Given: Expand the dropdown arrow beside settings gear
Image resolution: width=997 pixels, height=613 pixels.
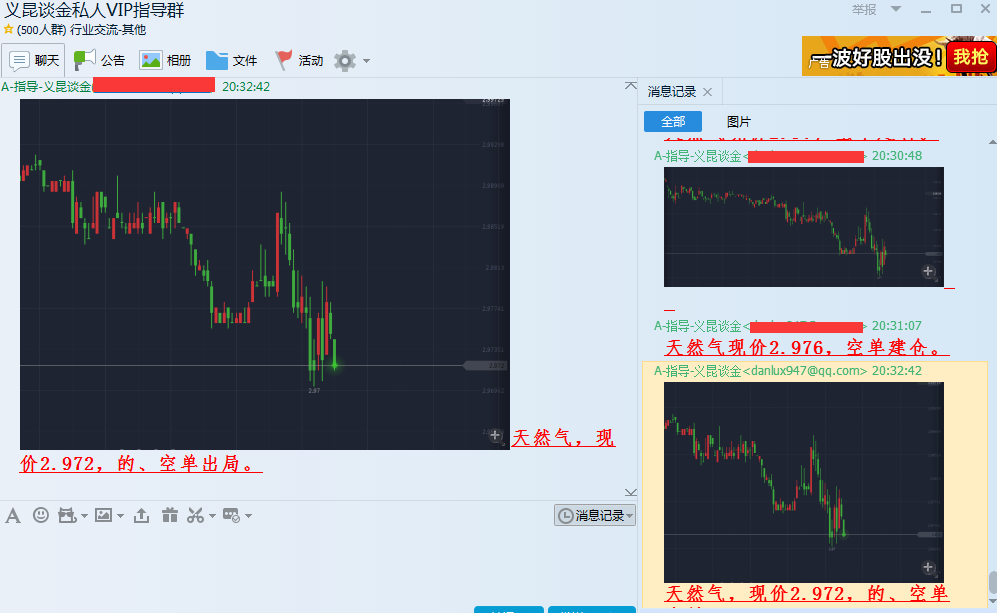Looking at the screenshot, I should (x=366, y=61).
